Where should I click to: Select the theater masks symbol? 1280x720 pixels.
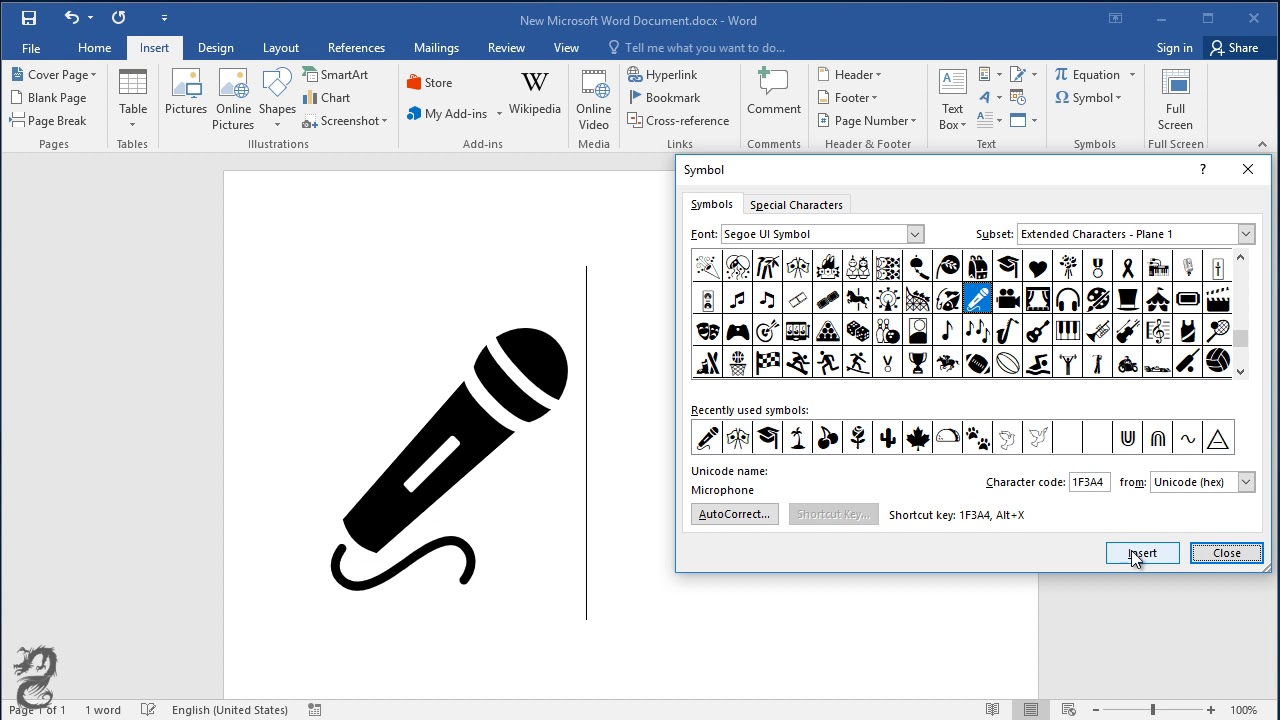coord(708,331)
